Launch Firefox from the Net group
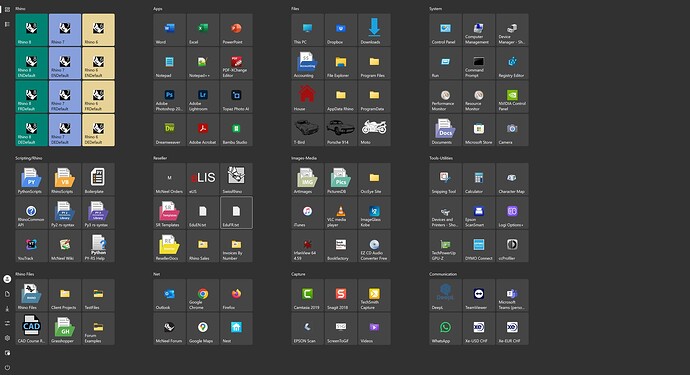 (x=236, y=295)
